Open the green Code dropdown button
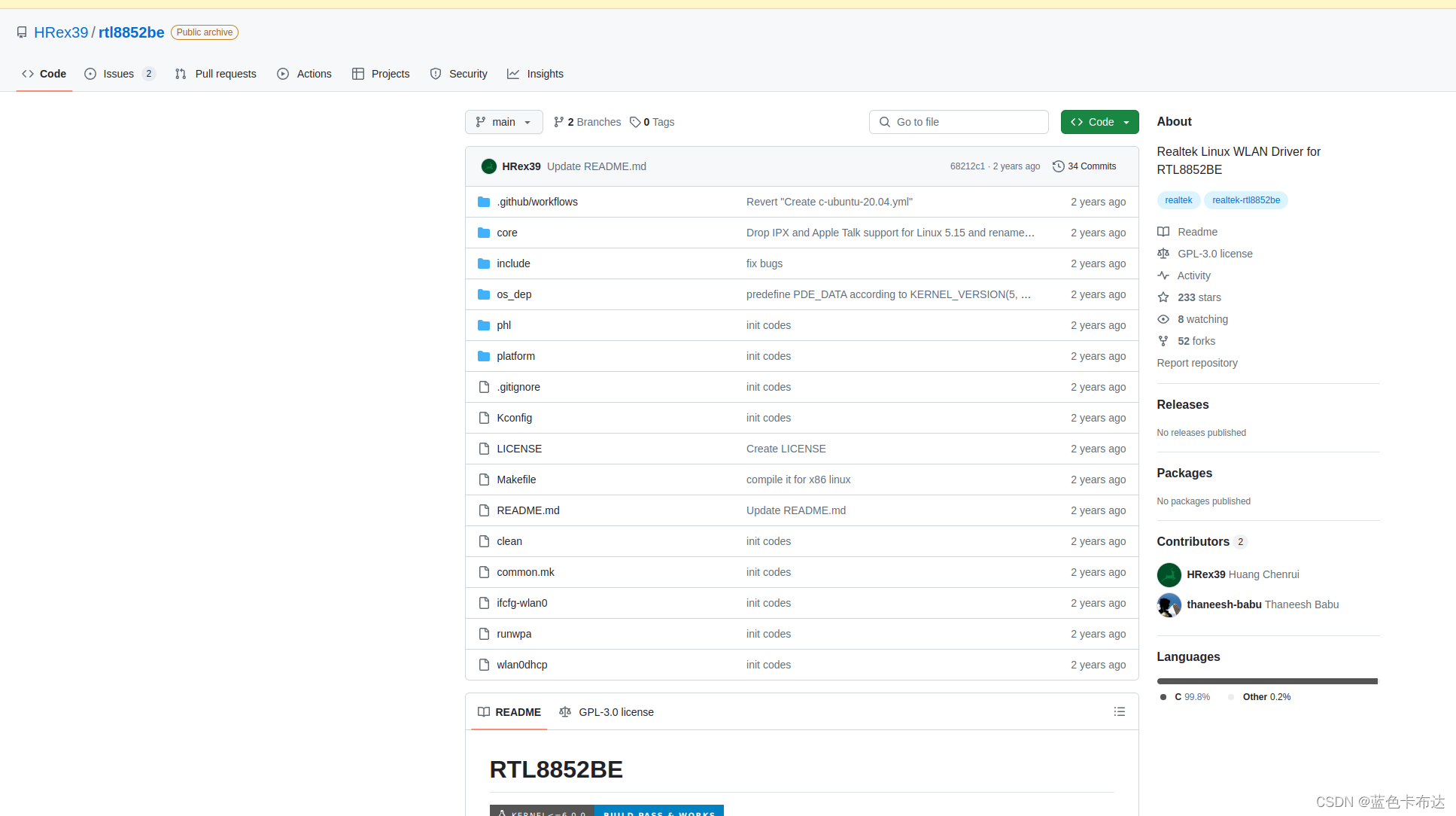Image resolution: width=1456 pixels, height=816 pixels. click(1099, 122)
